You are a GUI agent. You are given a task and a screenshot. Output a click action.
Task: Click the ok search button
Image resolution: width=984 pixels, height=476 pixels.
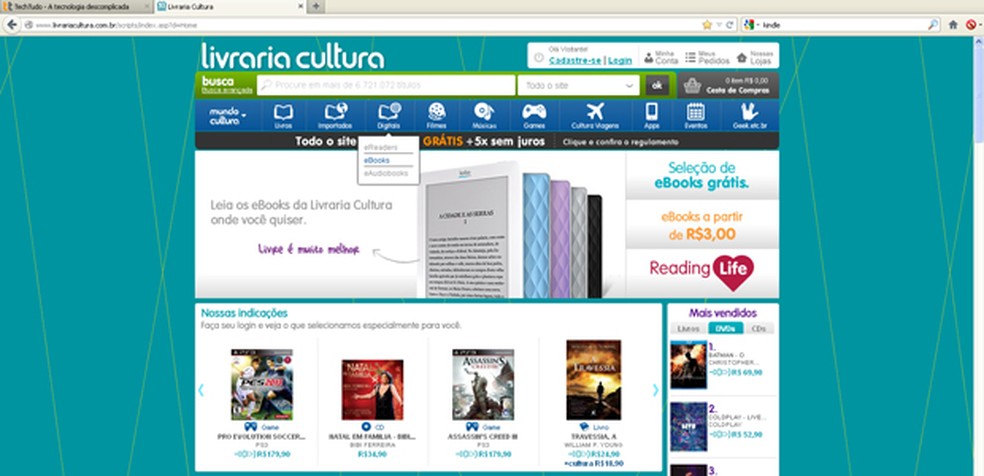(x=657, y=85)
